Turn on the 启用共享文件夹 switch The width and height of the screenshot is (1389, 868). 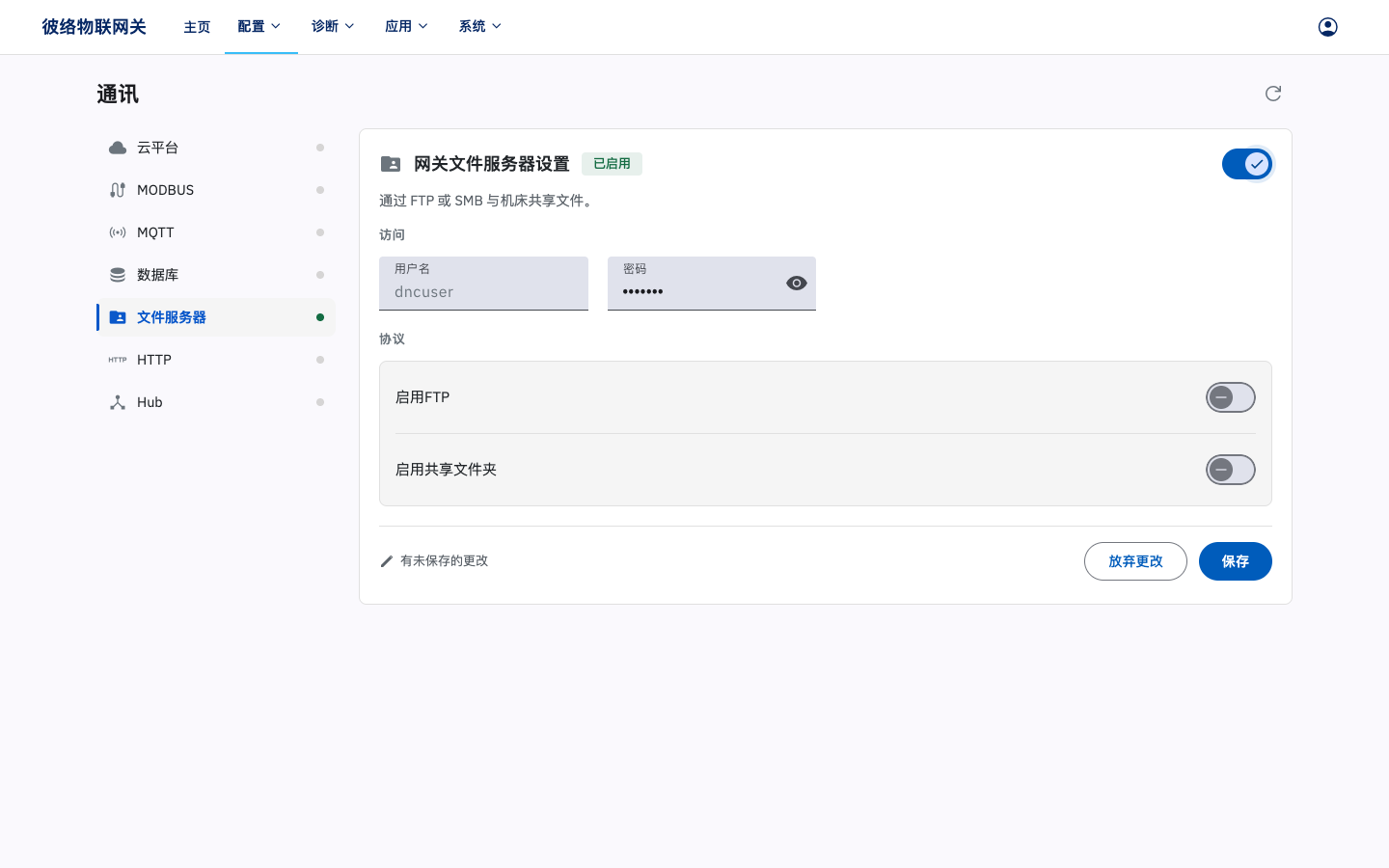(x=1231, y=470)
